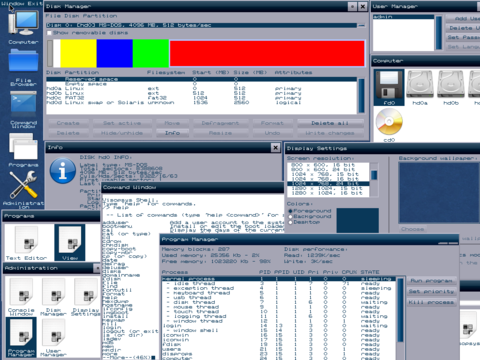The width and height of the screenshot is (480, 360).
Task: Select the Background color radio button
Action: pos(290,216)
